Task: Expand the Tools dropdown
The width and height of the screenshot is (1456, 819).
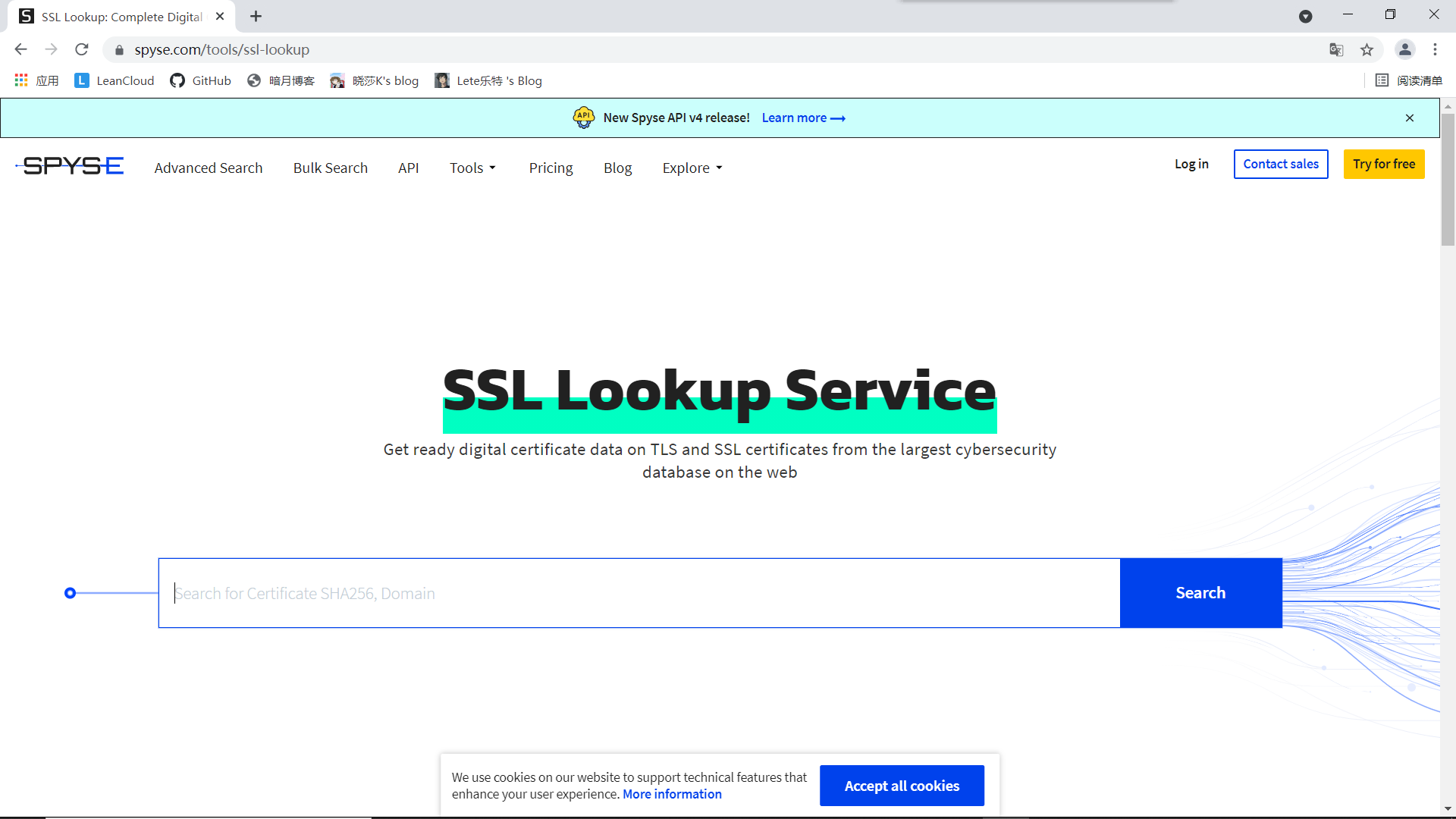Action: (x=472, y=168)
